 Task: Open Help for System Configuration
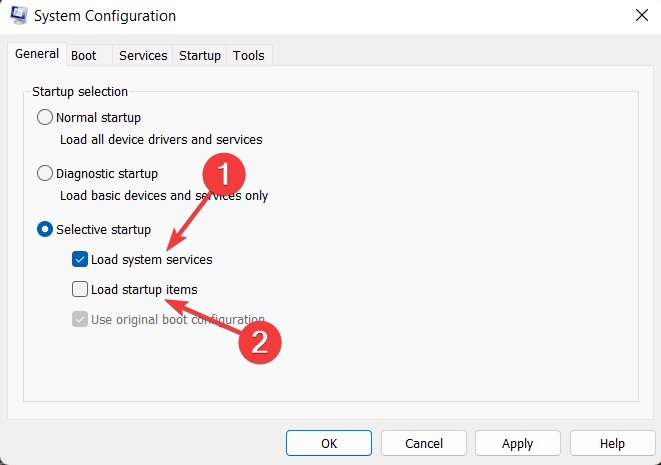(x=612, y=443)
